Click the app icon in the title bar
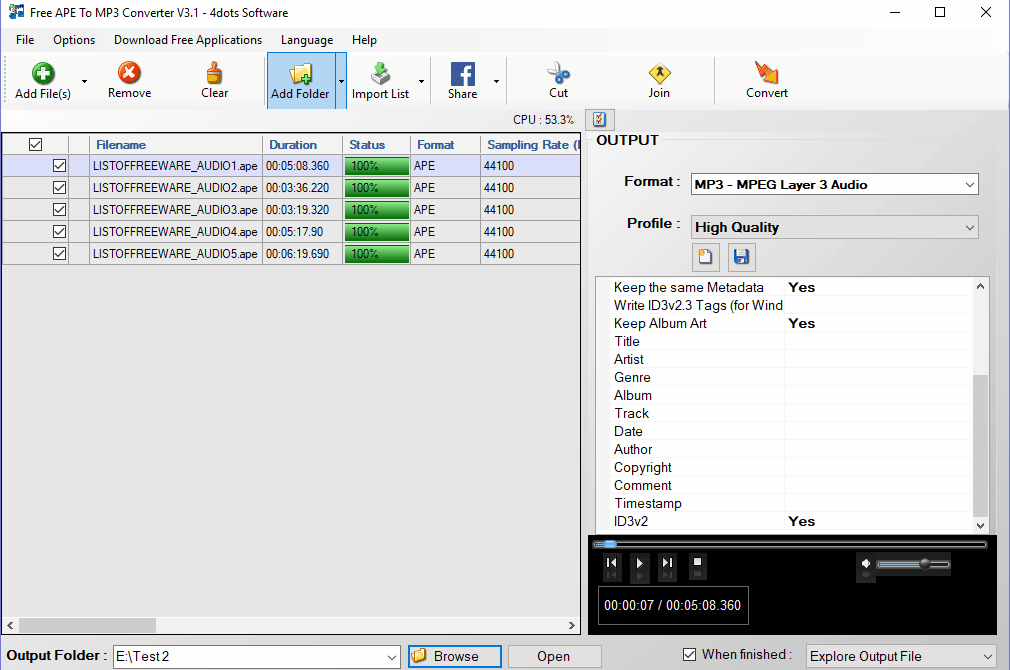The width and height of the screenshot is (1010, 670). coord(15,12)
